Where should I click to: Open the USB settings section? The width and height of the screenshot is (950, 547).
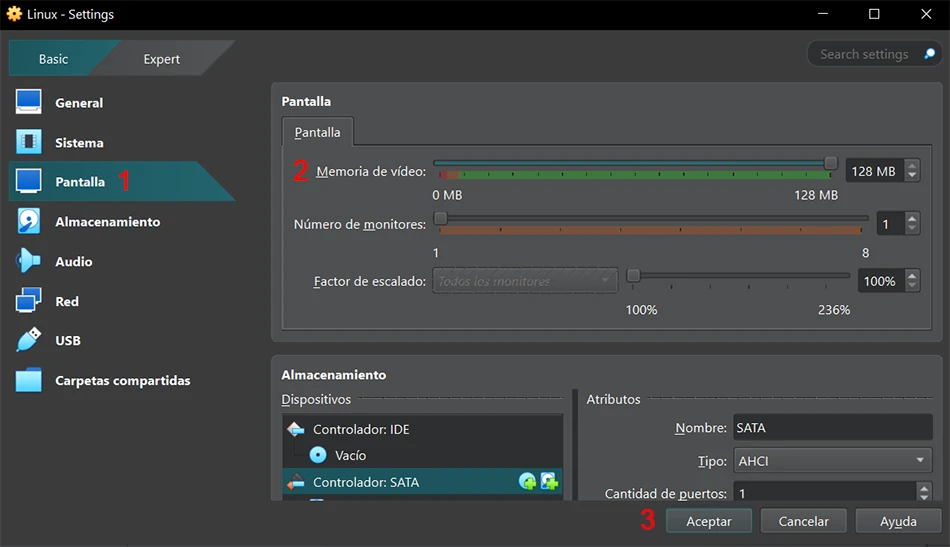tap(67, 341)
